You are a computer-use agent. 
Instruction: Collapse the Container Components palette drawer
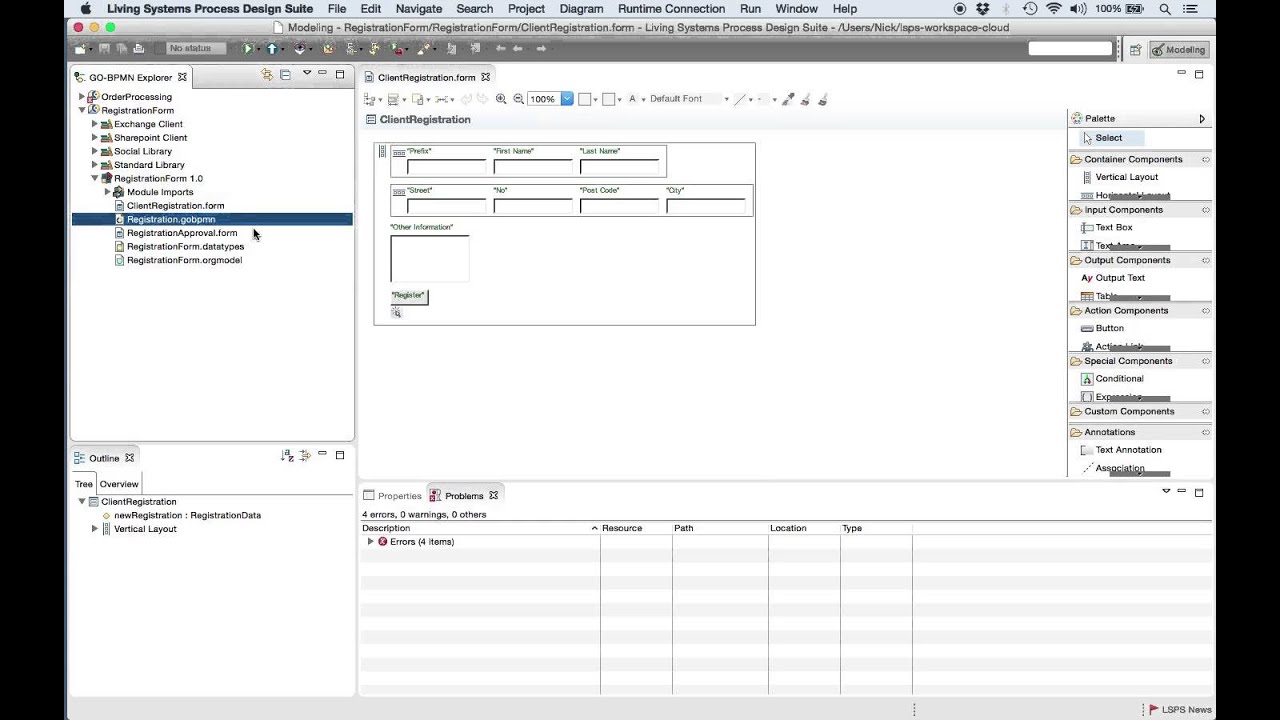click(x=1205, y=160)
